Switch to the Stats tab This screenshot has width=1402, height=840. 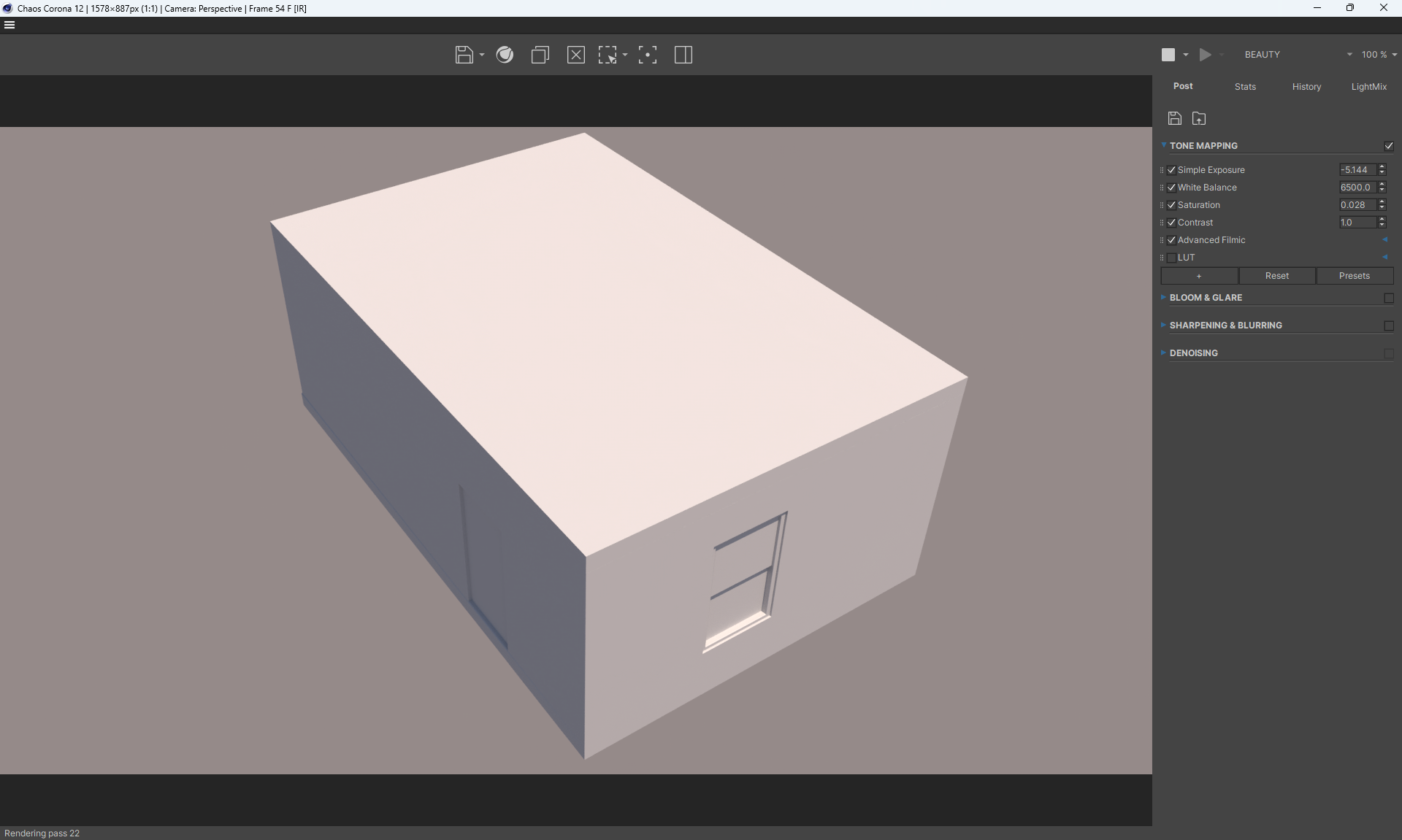coord(1245,87)
